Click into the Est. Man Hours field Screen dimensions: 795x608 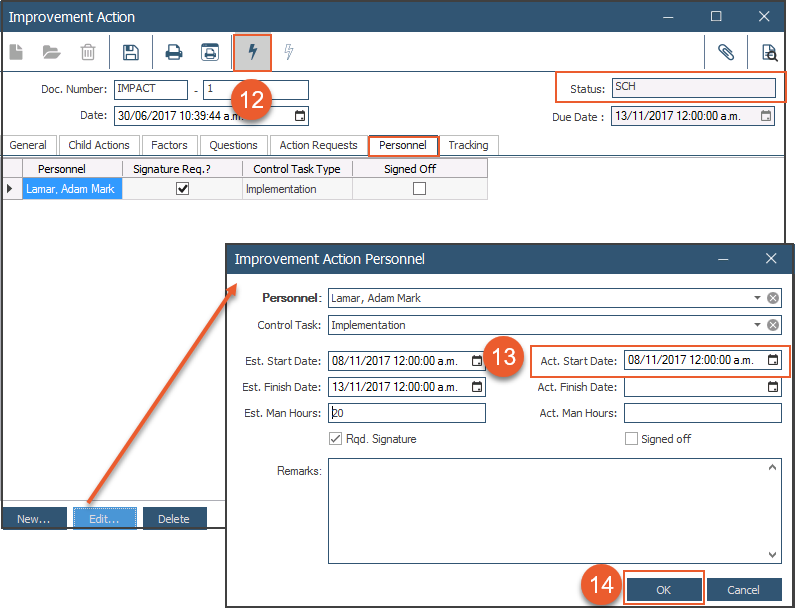[x=407, y=413]
